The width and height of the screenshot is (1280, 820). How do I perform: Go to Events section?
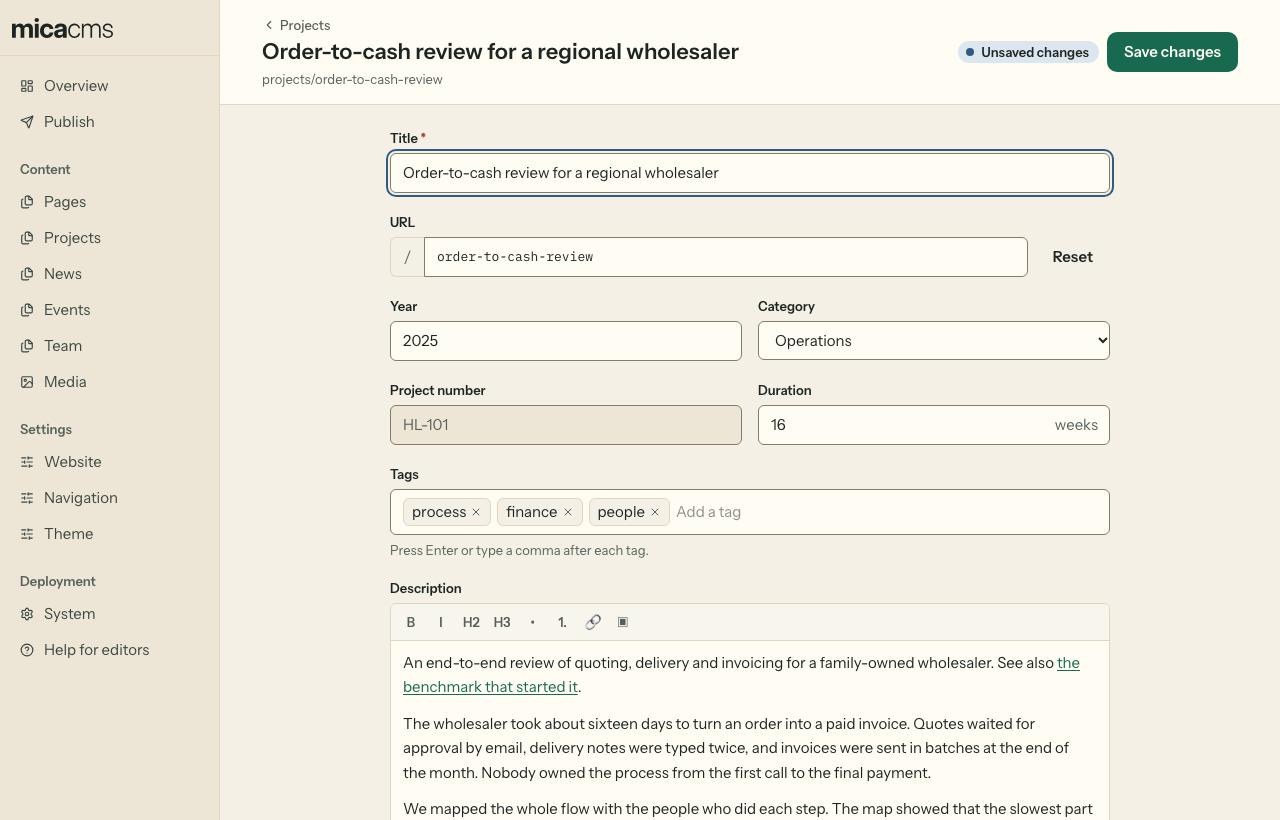110,310
